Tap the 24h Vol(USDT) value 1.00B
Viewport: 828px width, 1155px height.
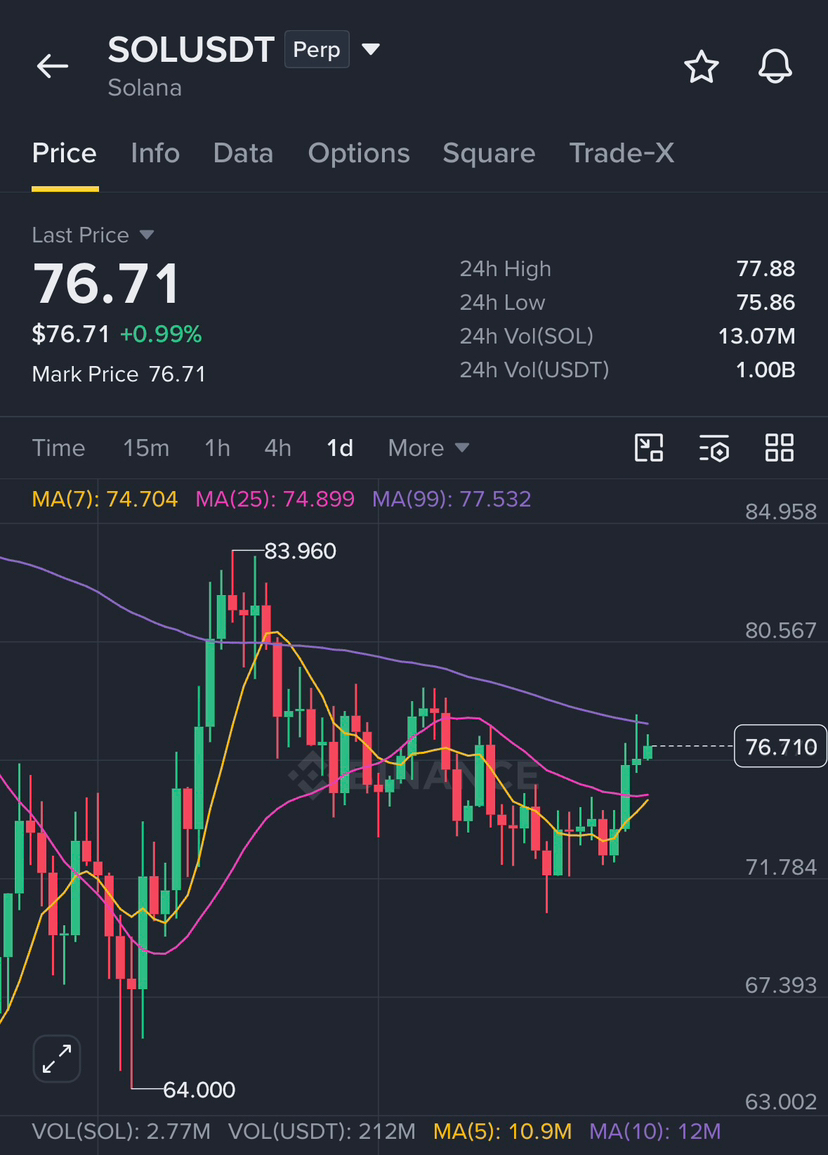pyautogui.click(x=765, y=369)
